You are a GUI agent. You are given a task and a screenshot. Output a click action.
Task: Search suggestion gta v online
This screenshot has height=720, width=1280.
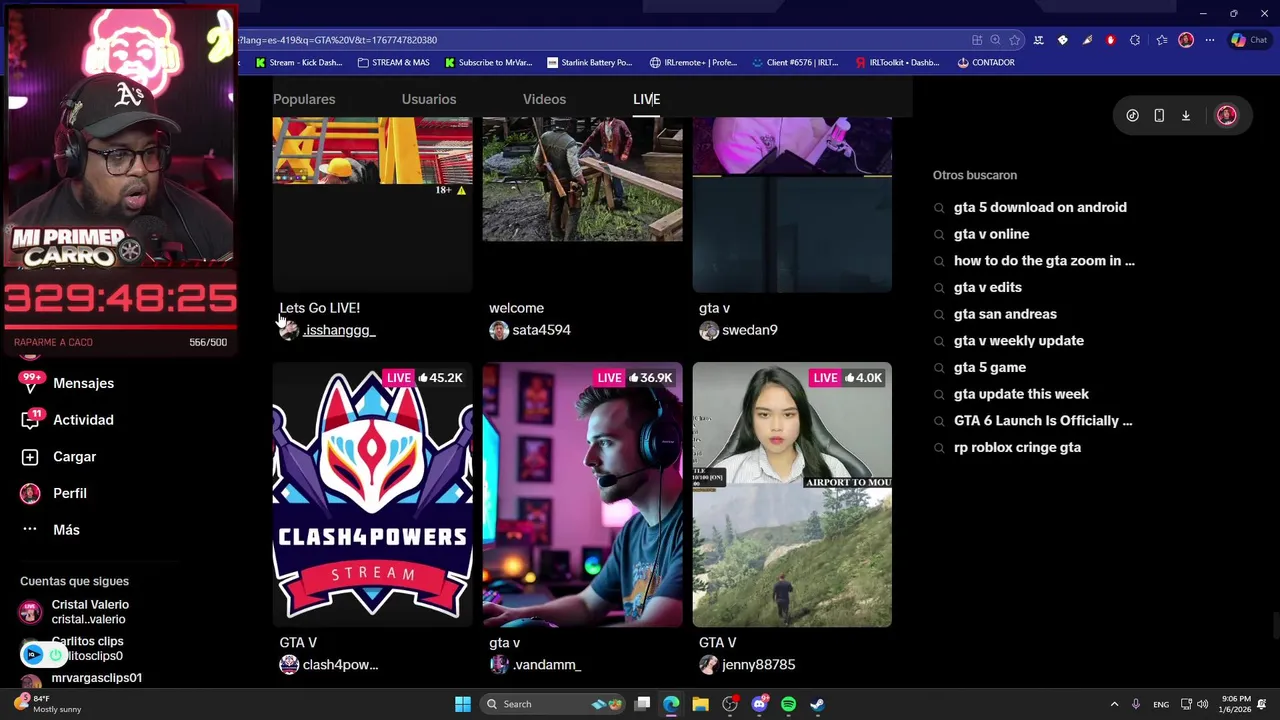click(x=991, y=234)
